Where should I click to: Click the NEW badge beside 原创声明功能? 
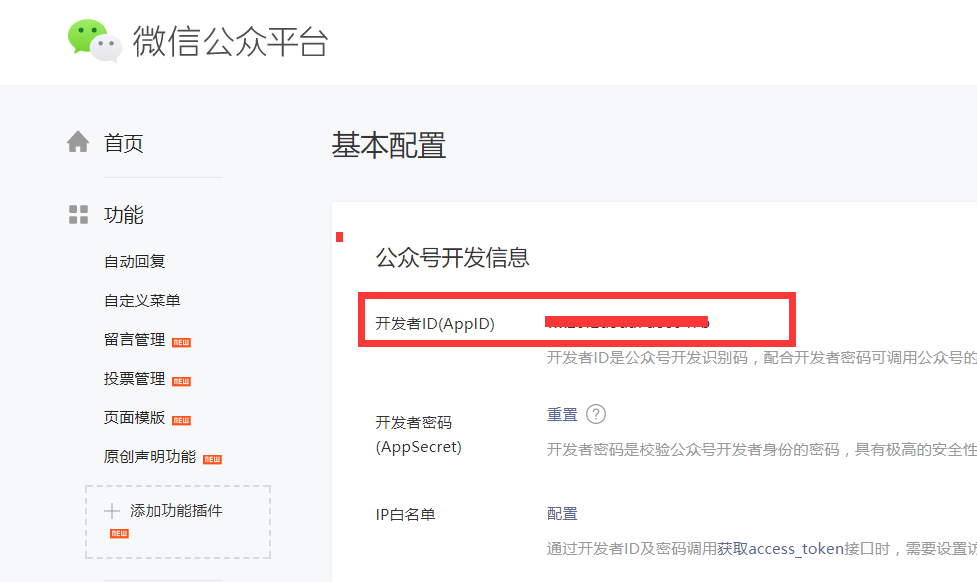tap(212, 459)
